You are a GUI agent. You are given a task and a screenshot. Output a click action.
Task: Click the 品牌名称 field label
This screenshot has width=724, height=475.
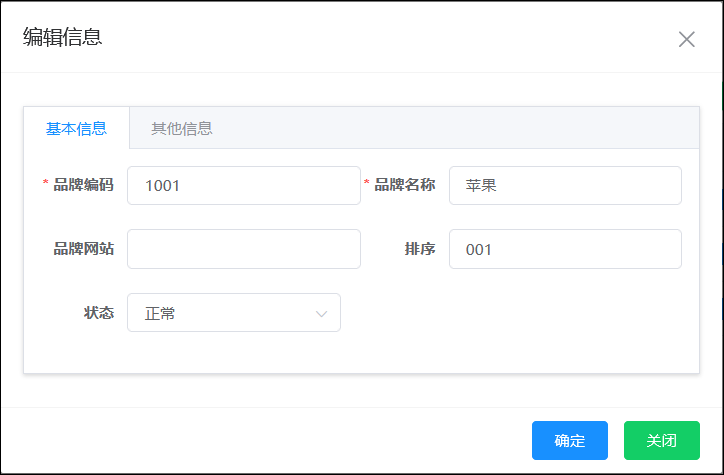click(x=405, y=185)
